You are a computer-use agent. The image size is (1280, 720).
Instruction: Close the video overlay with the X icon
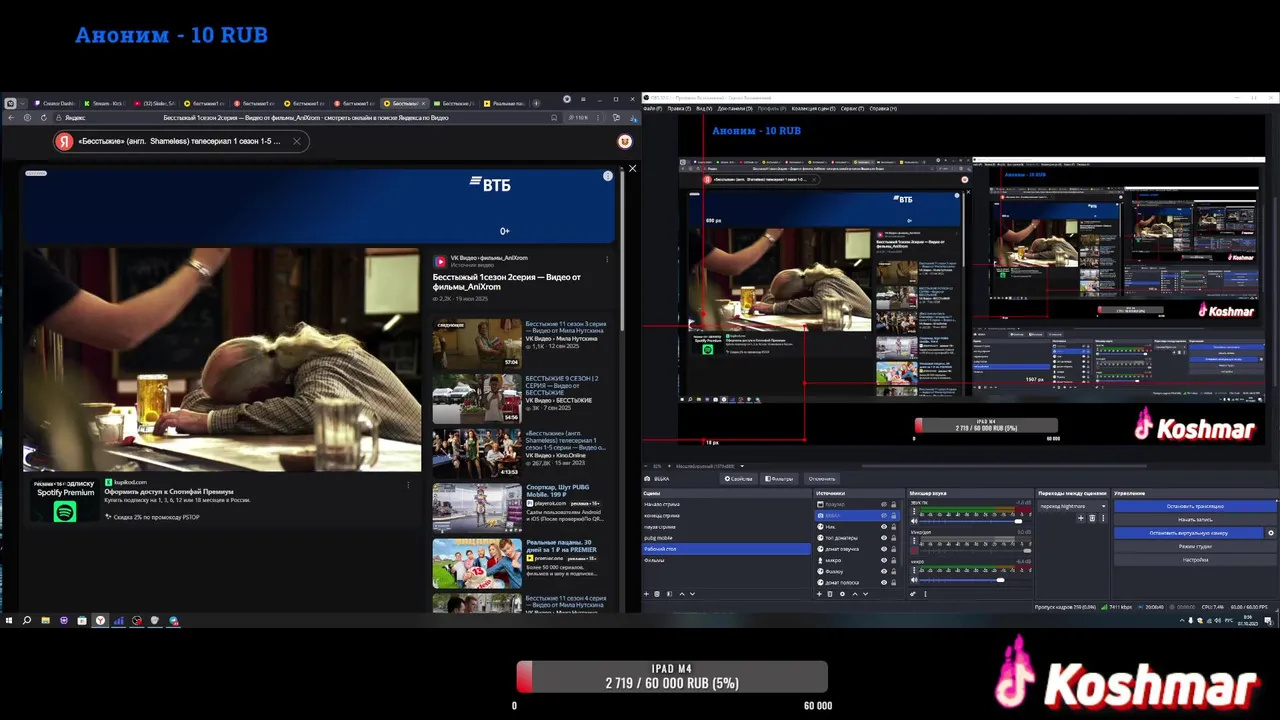pos(632,168)
